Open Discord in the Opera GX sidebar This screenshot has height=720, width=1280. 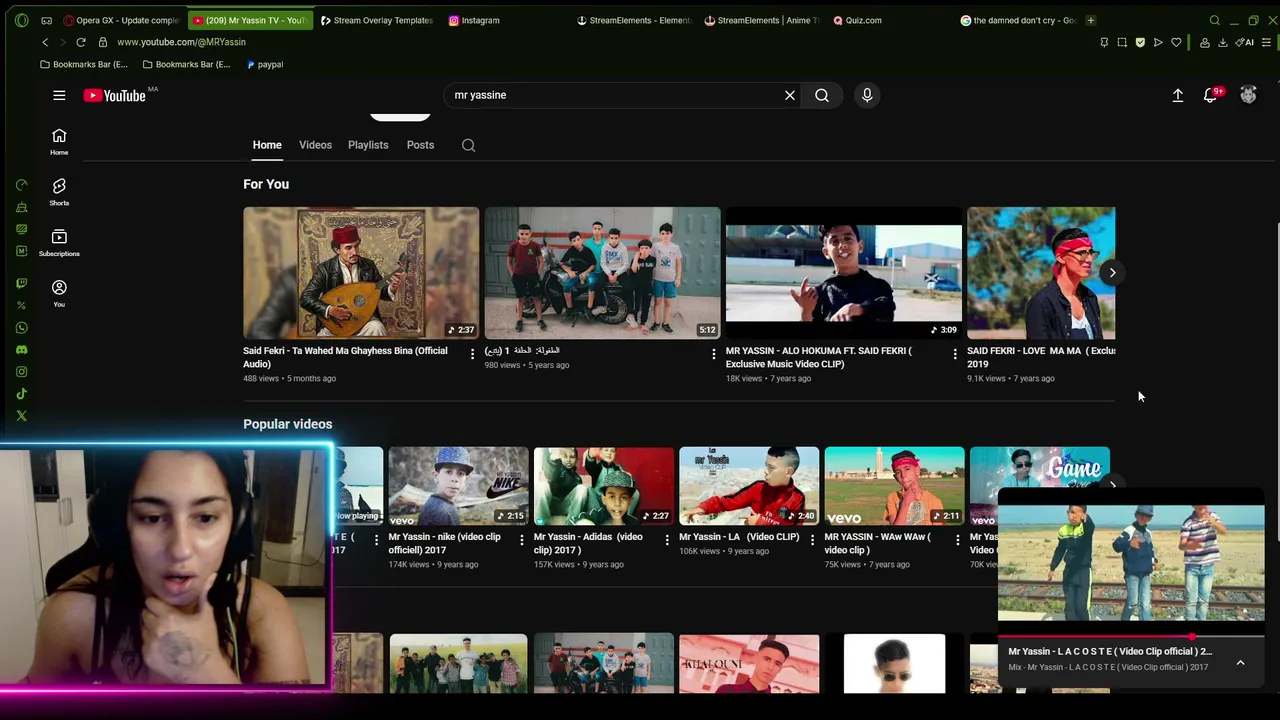pos(21,350)
